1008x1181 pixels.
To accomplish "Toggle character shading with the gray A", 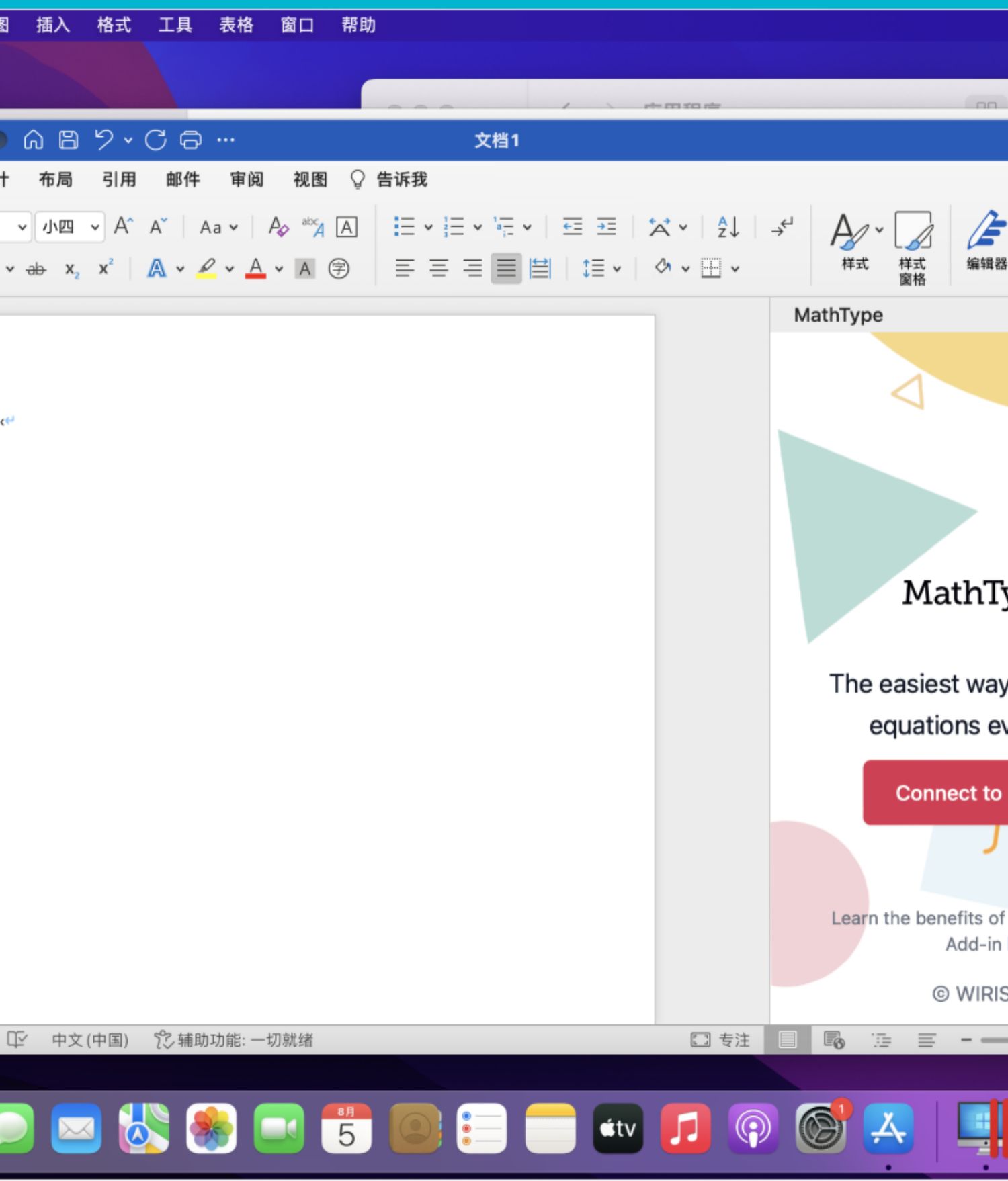I will pyautogui.click(x=305, y=269).
